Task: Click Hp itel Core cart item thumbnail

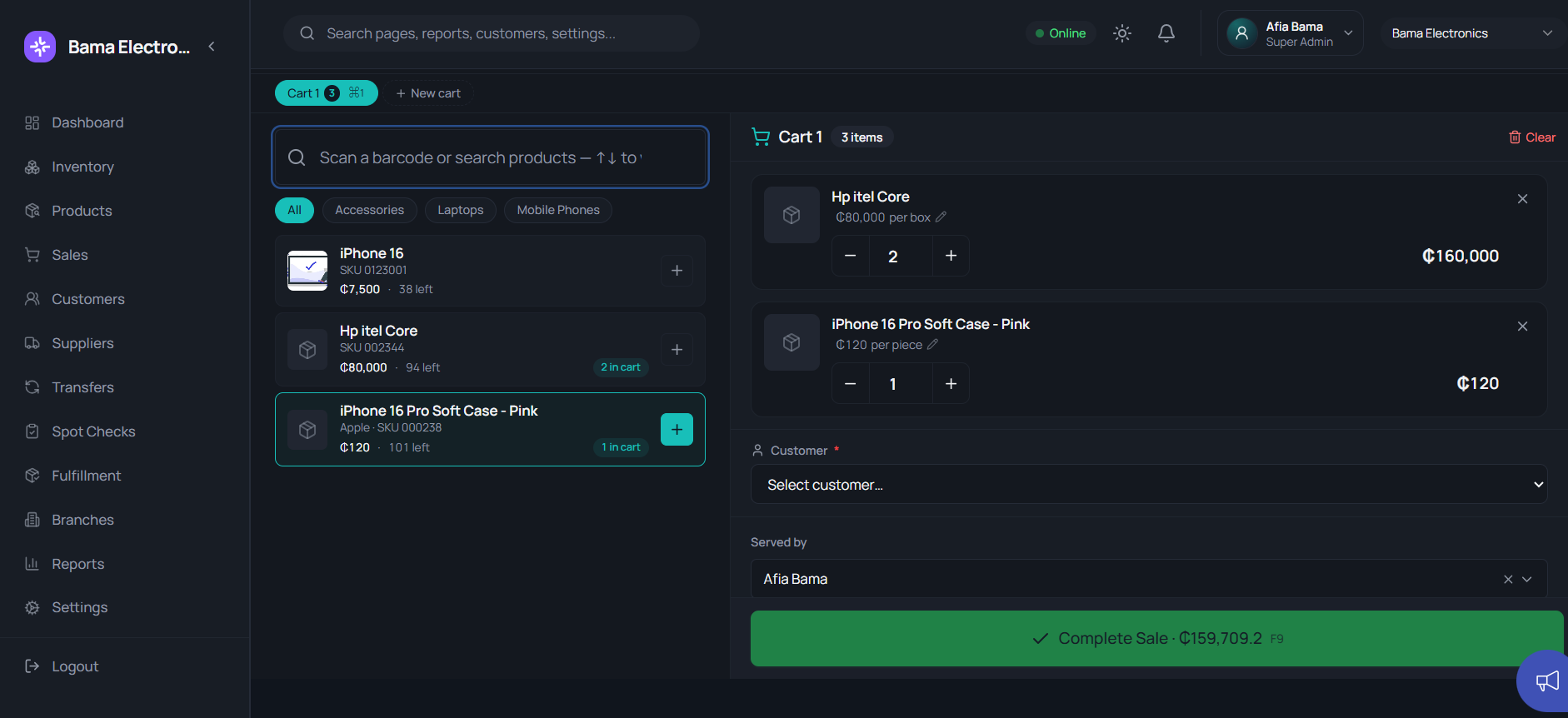Action: [x=791, y=215]
